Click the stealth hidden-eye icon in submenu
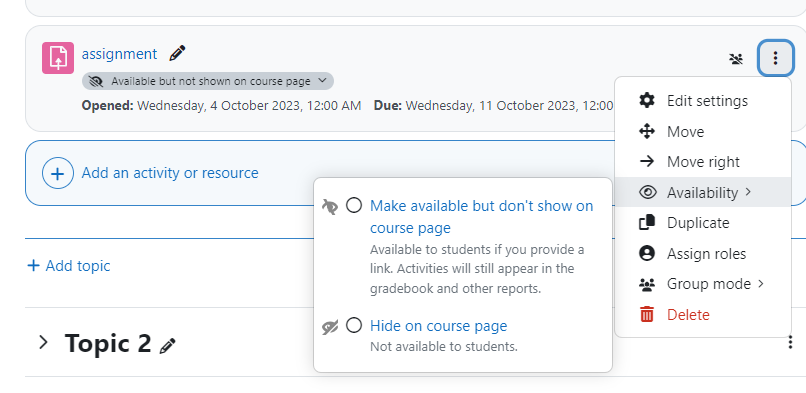The height and width of the screenshot is (393, 806). [x=330, y=207]
